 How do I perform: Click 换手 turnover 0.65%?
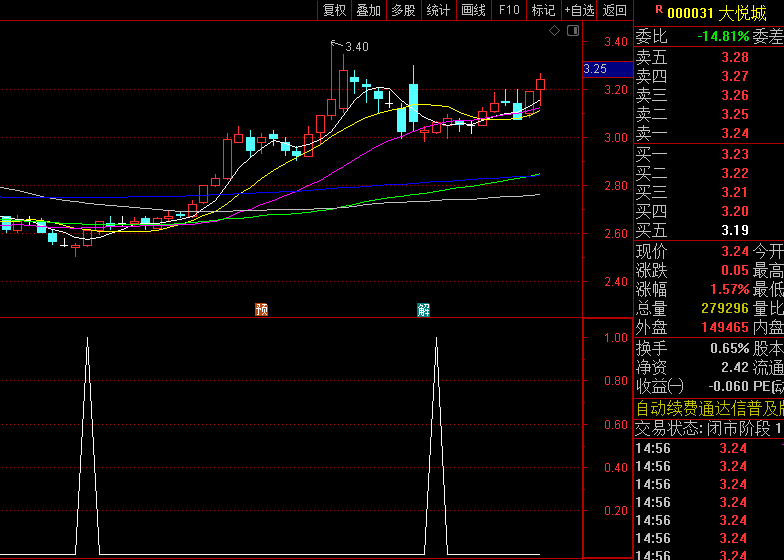pos(730,348)
